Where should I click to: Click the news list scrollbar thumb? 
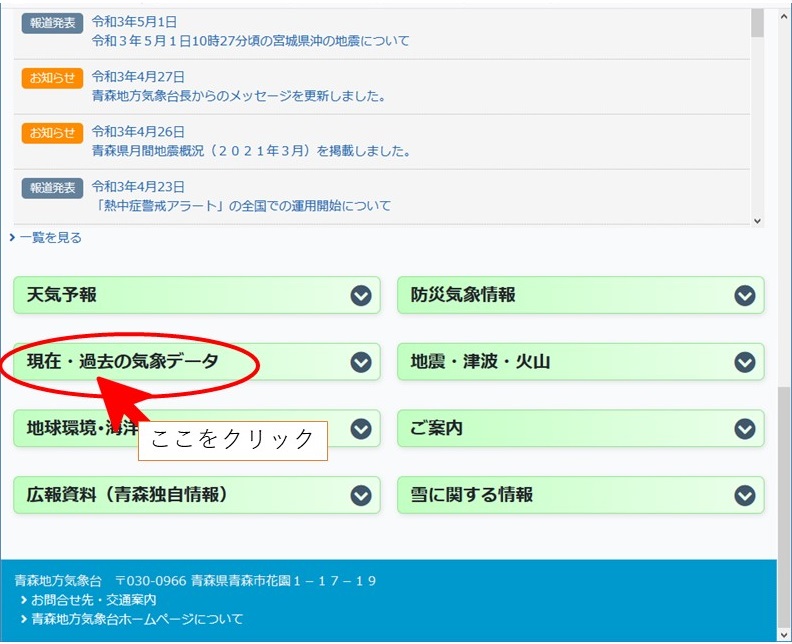[757, 23]
